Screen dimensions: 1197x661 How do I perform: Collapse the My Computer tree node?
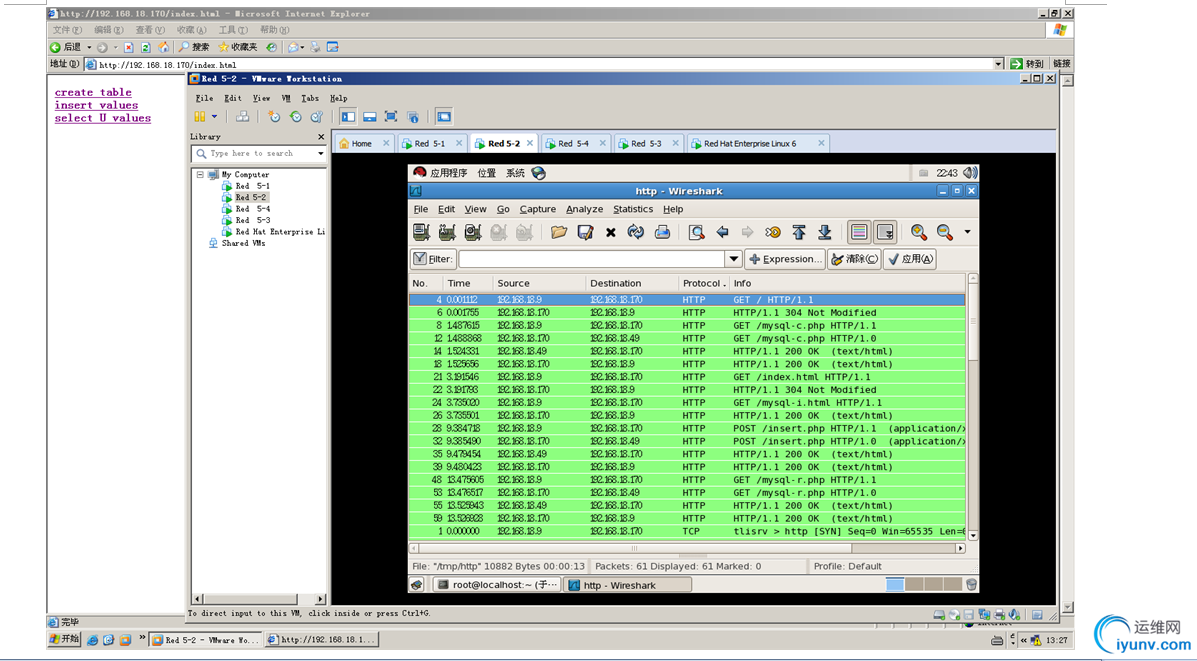(200, 175)
